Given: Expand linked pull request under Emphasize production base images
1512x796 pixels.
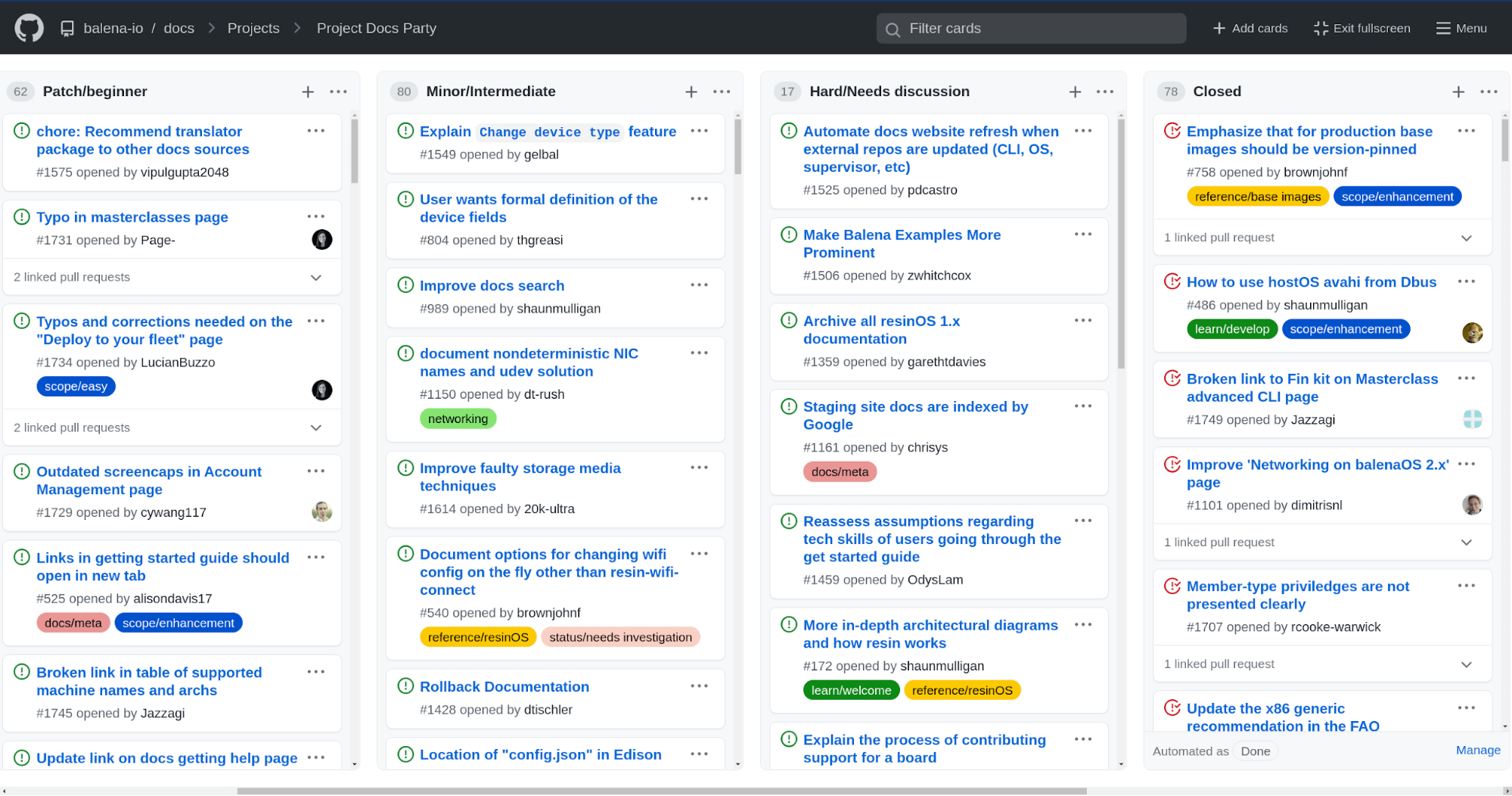Looking at the screenshot, I should tap(1466, 238).
